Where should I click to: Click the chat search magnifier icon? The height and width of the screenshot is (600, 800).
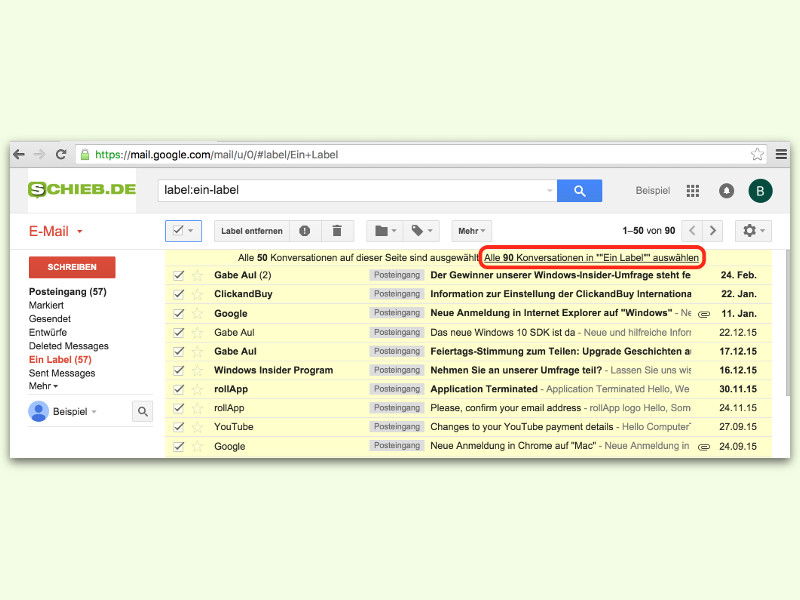click(142, 411)
